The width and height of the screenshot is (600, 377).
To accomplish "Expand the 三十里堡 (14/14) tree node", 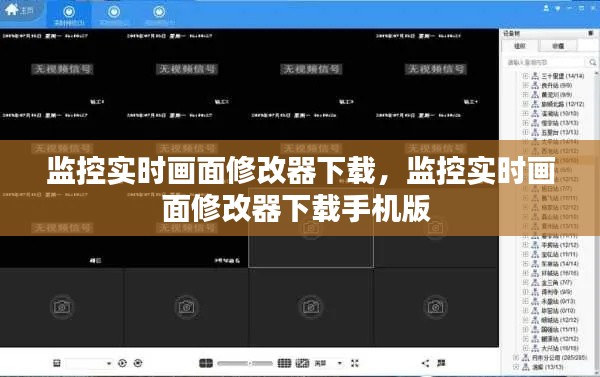I will pyautogui.click(x=525, y=76).
